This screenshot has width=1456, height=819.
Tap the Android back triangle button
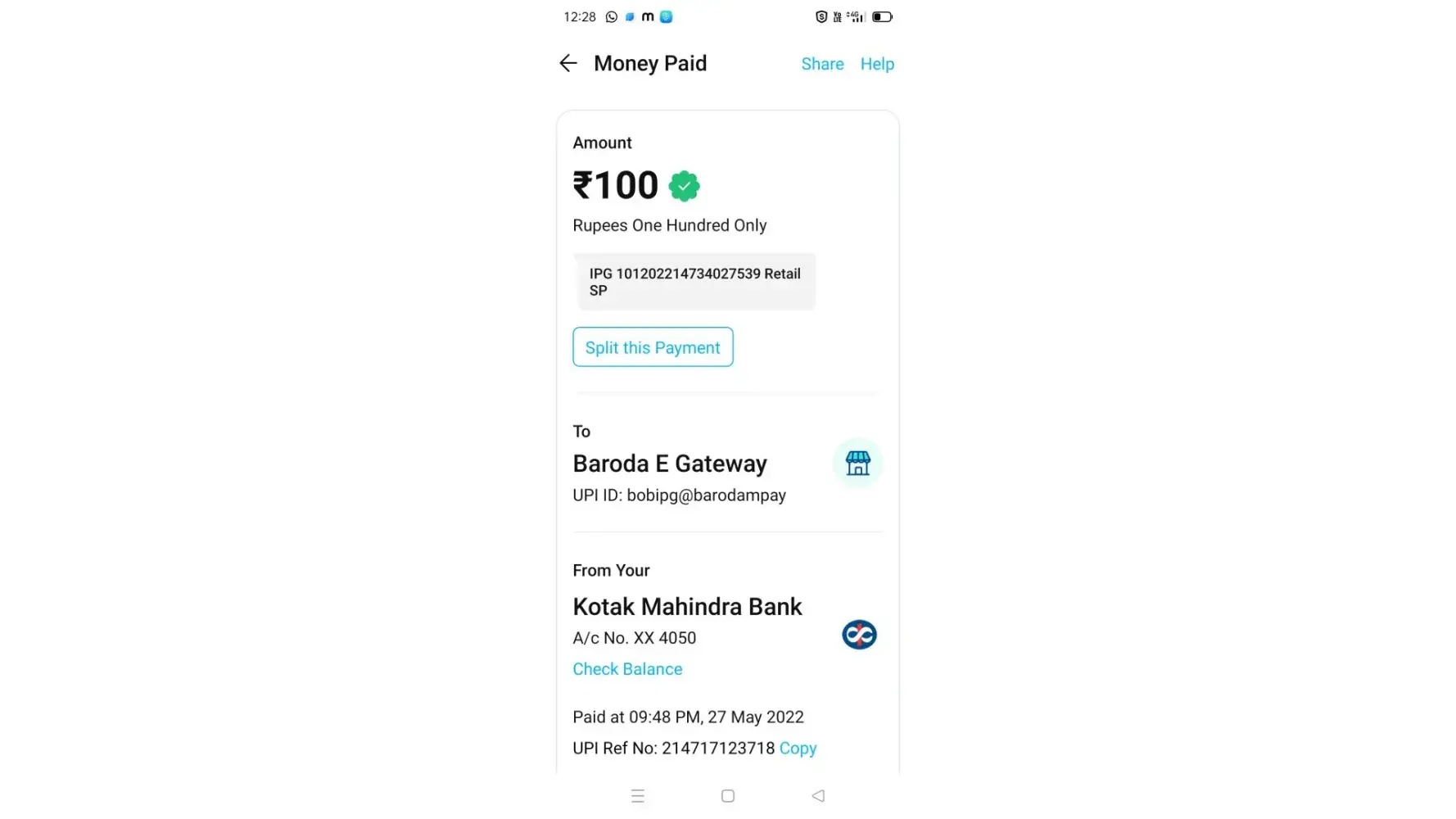[x=818, y=796]
